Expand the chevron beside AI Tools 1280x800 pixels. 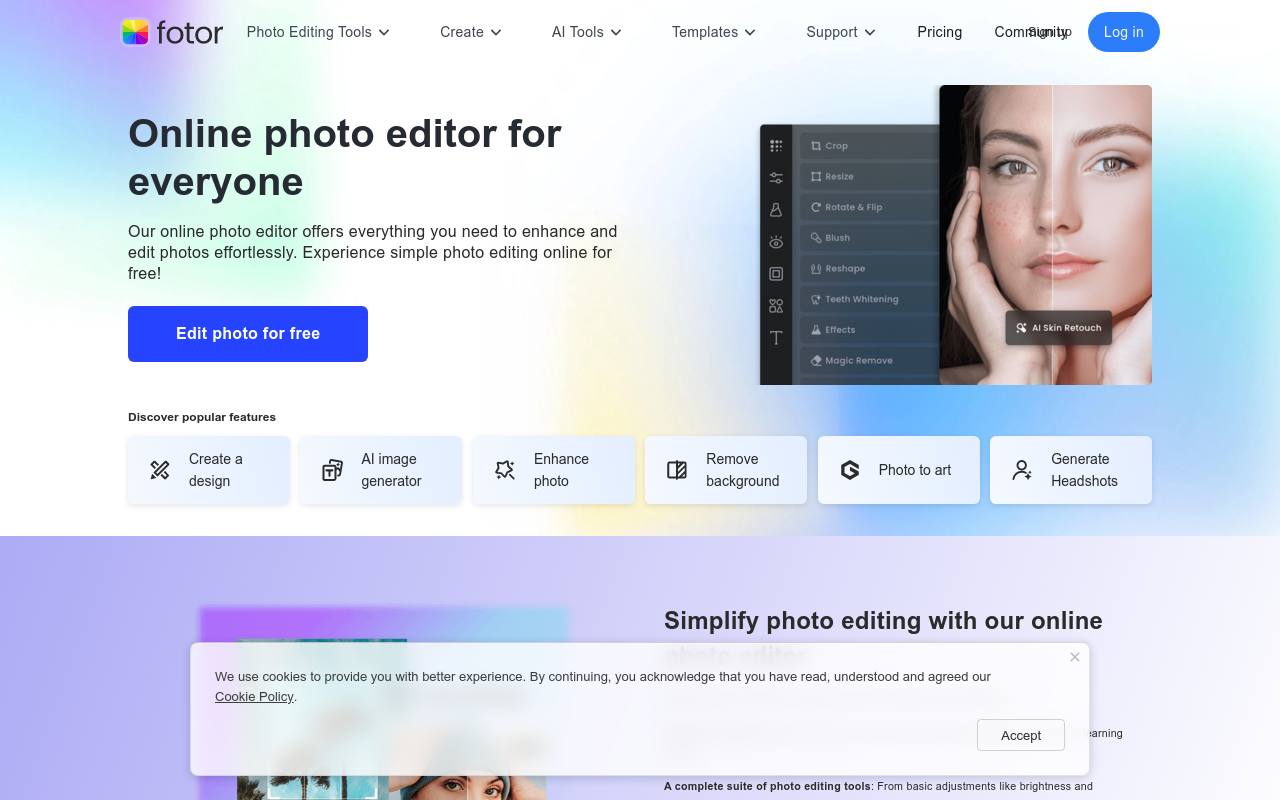coord(616,33)
